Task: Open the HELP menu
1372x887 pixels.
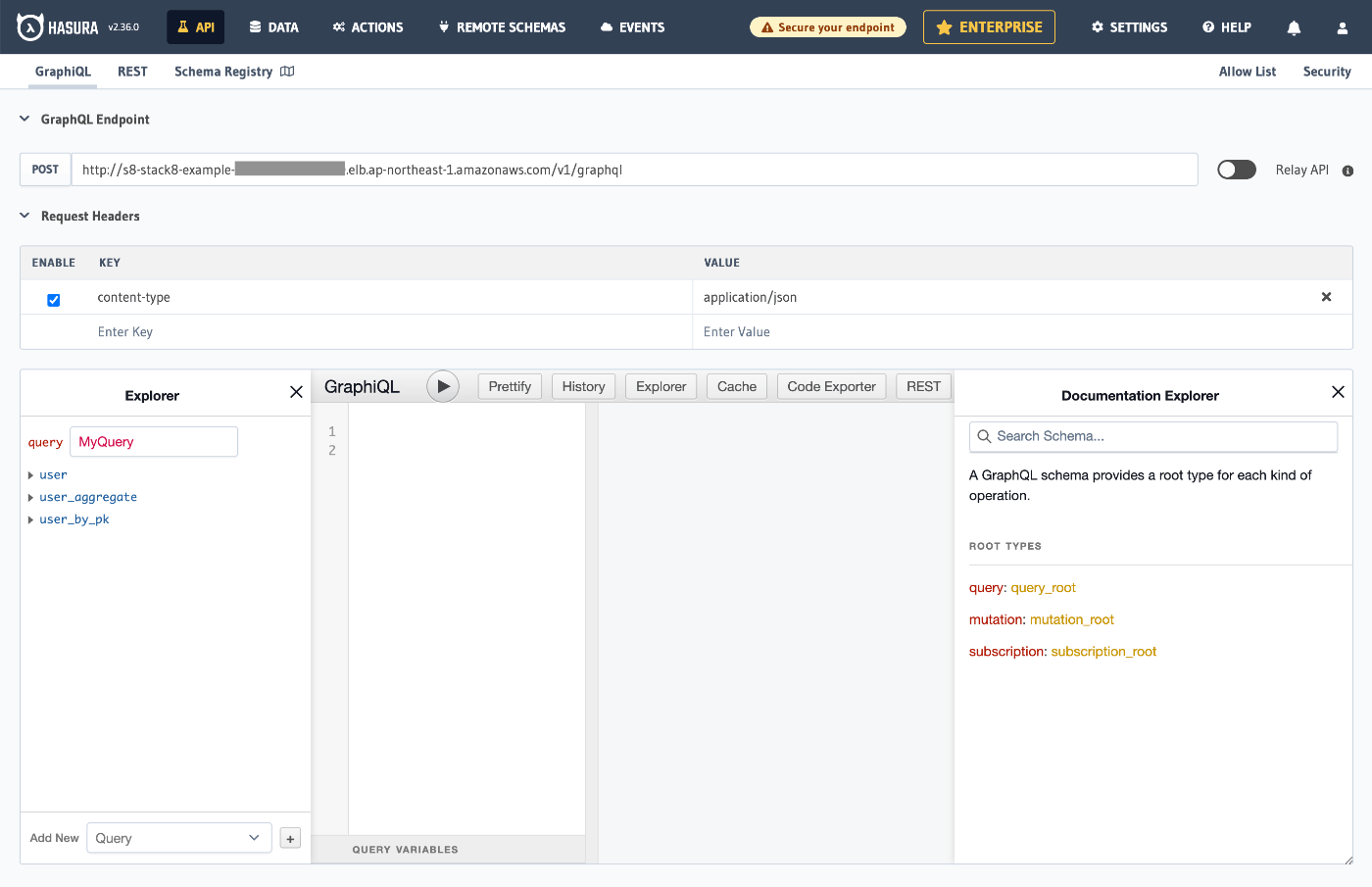Action: (1226, 27)
